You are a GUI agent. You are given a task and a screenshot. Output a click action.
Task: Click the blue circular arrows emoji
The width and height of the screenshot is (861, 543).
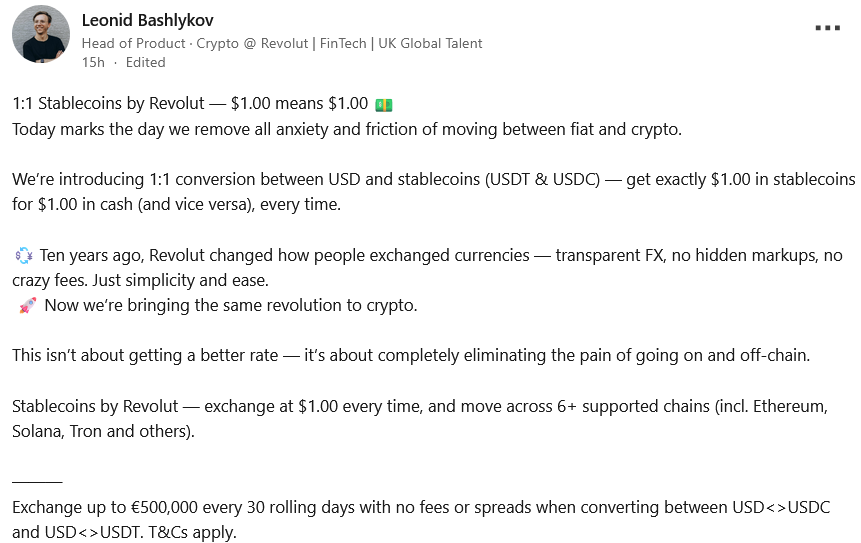tap(24, 256)
